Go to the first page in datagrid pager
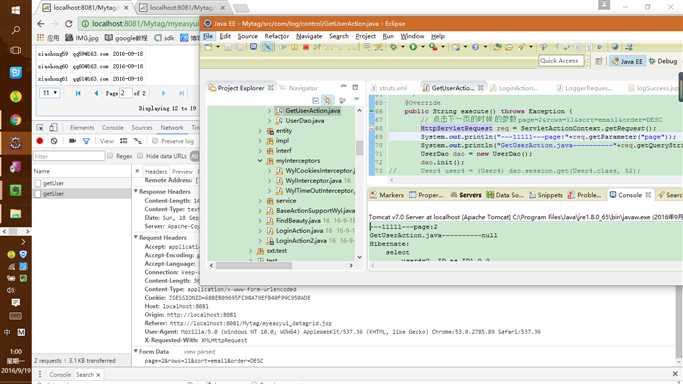 pos(78,93)
